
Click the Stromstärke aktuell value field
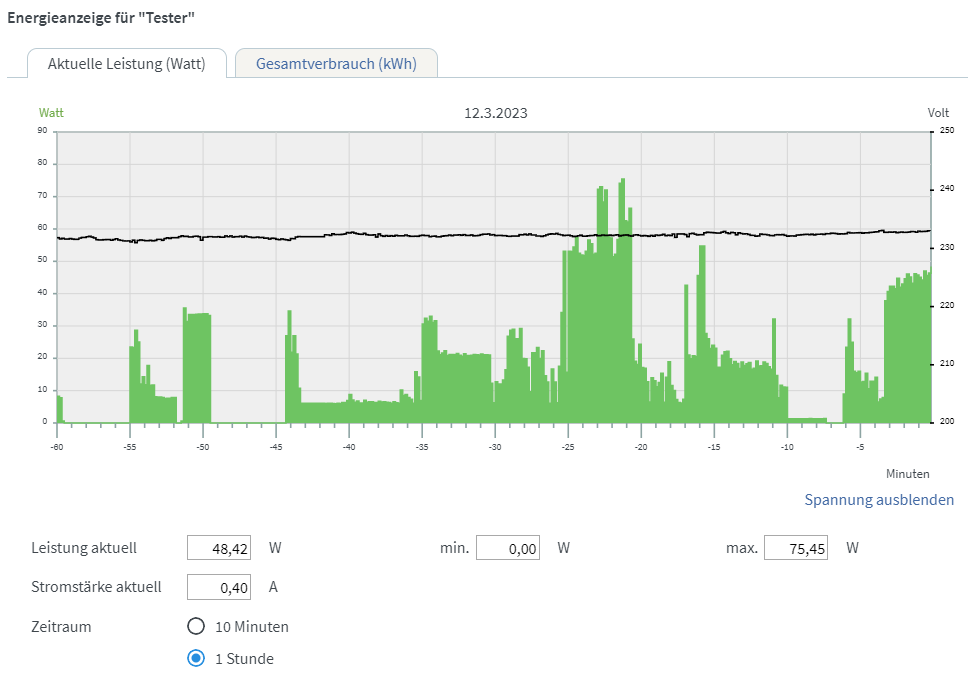point(219,587)
